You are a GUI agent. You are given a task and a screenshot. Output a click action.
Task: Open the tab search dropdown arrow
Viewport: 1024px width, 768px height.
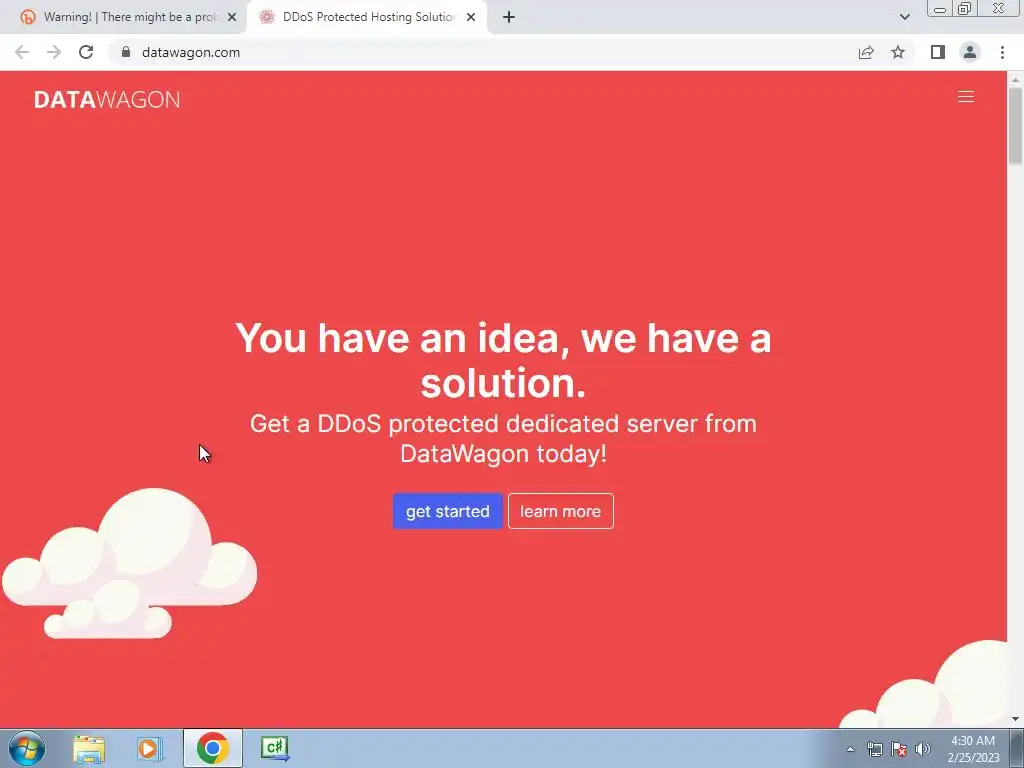(x=904, y=17)
